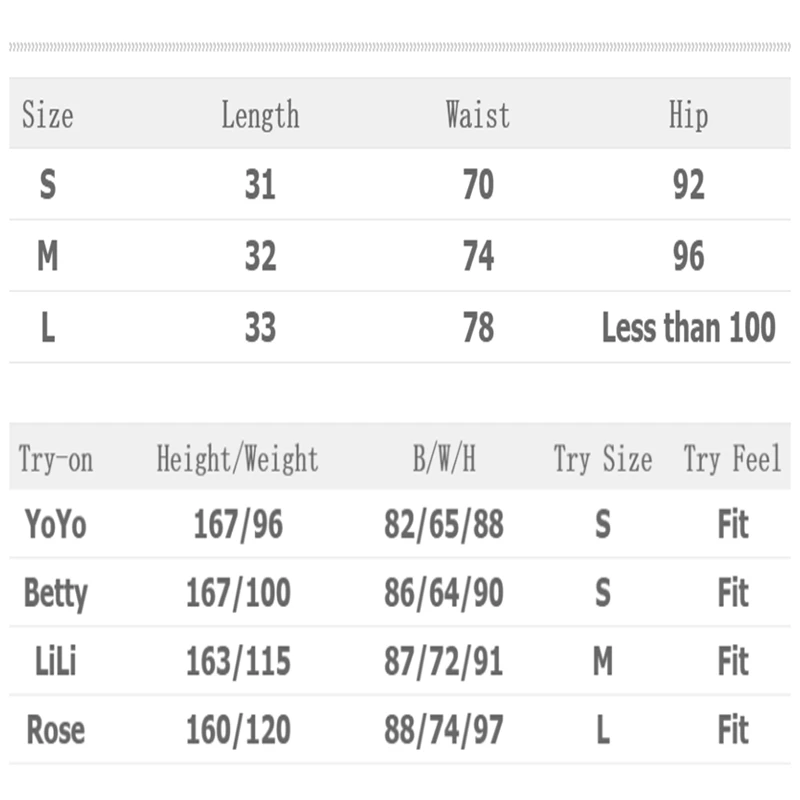800x800 pixels.
Task: Click the Try-on column header
Action: tap(55, 459)
